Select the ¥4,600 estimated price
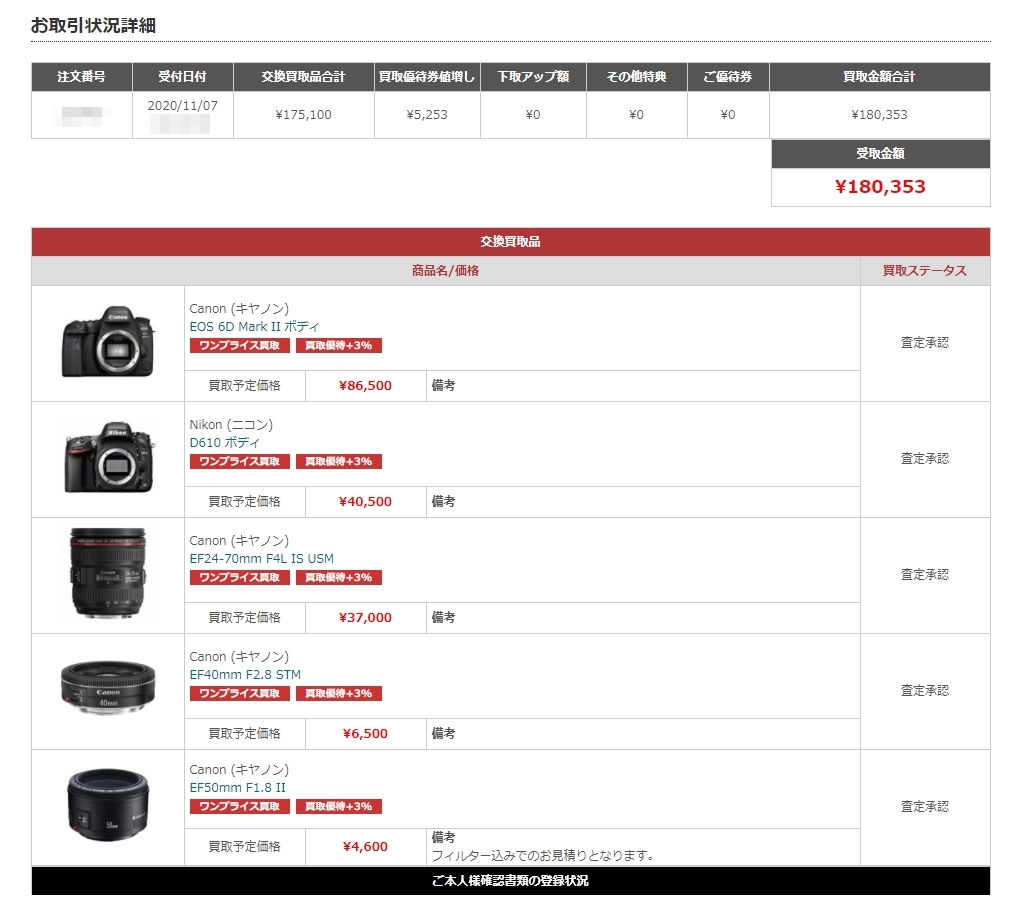This screenshot has height=897, width=1024. 365,847
